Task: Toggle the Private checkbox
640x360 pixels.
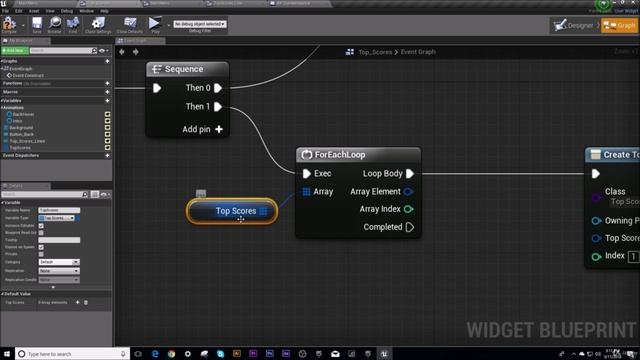Action: tap(41, 254)
